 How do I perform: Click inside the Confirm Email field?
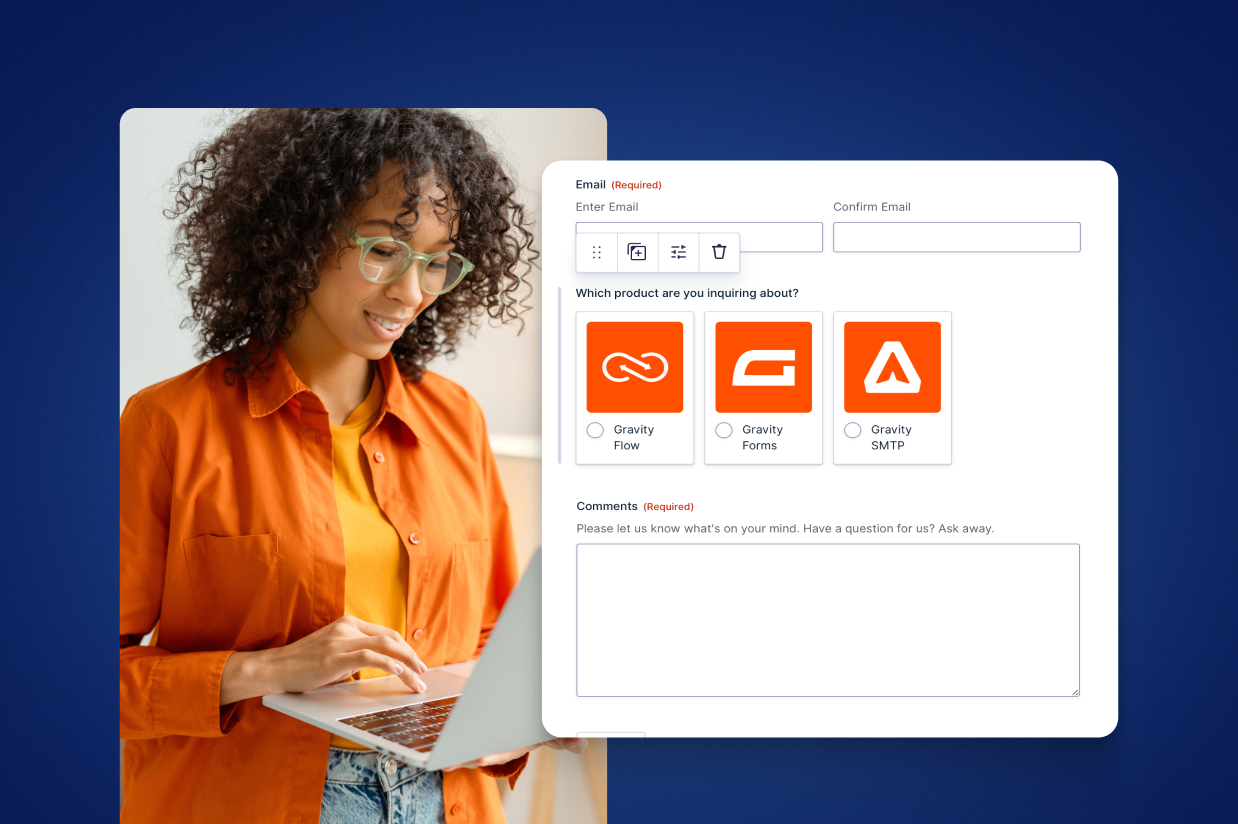pyautogui.click(x=956, y=237)
